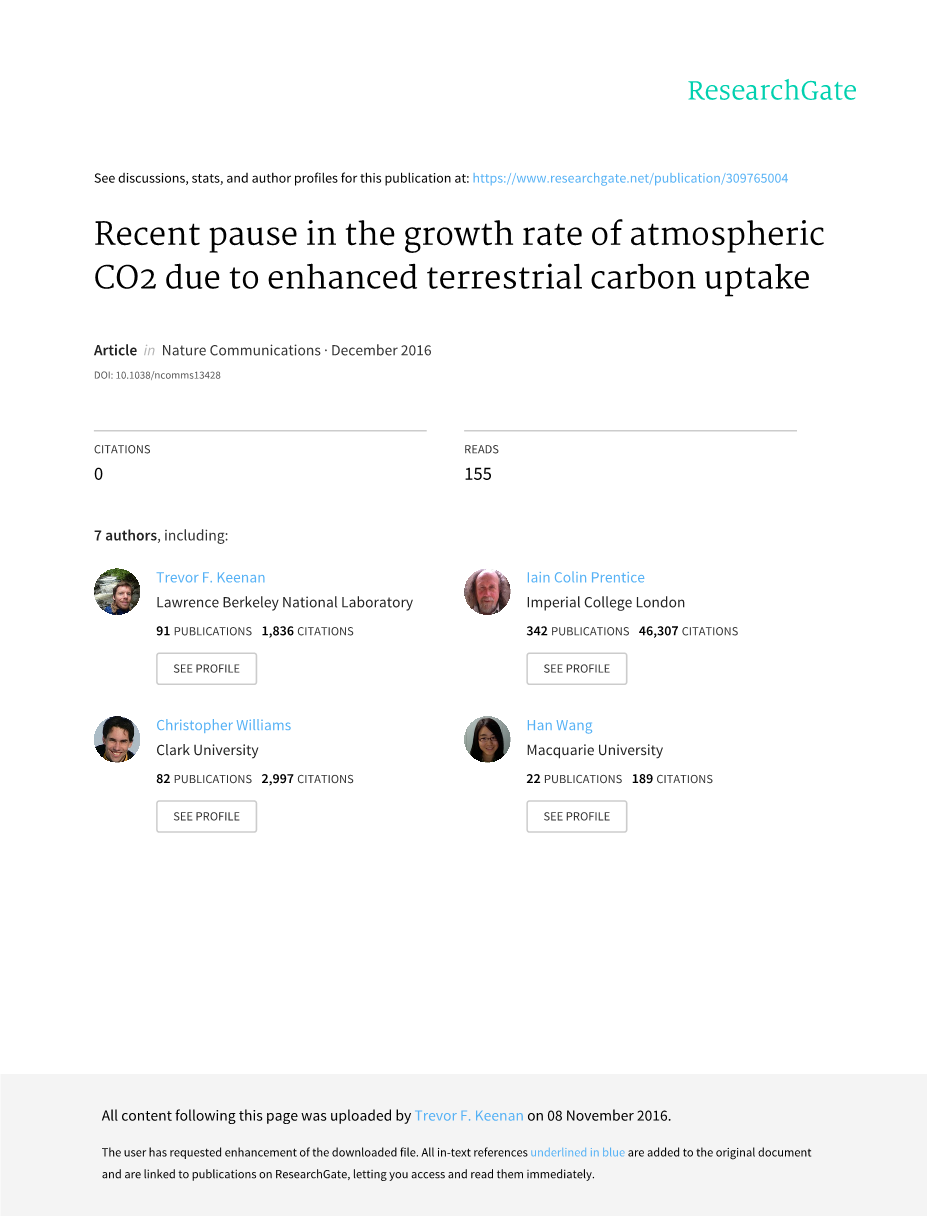The width and height of the screenshot is (927, 1216).
Task: Click See Profile under Macquarie University
Action: coord(576,816)
